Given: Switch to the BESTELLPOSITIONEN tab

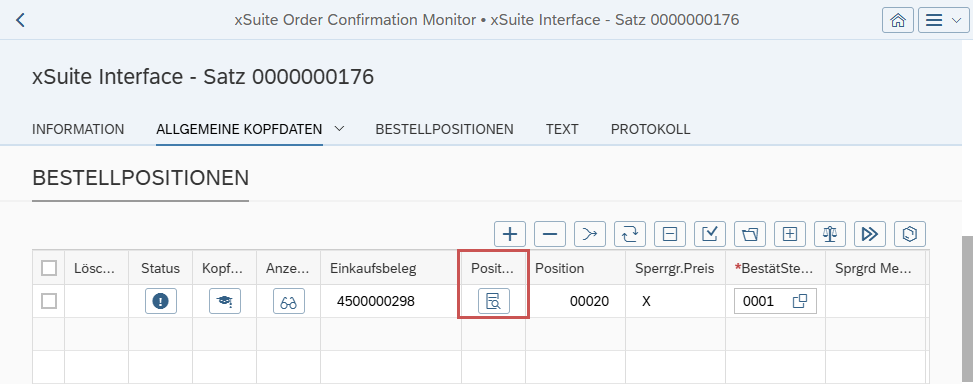Looking at the screenshot, I should [x=444, y=129].
